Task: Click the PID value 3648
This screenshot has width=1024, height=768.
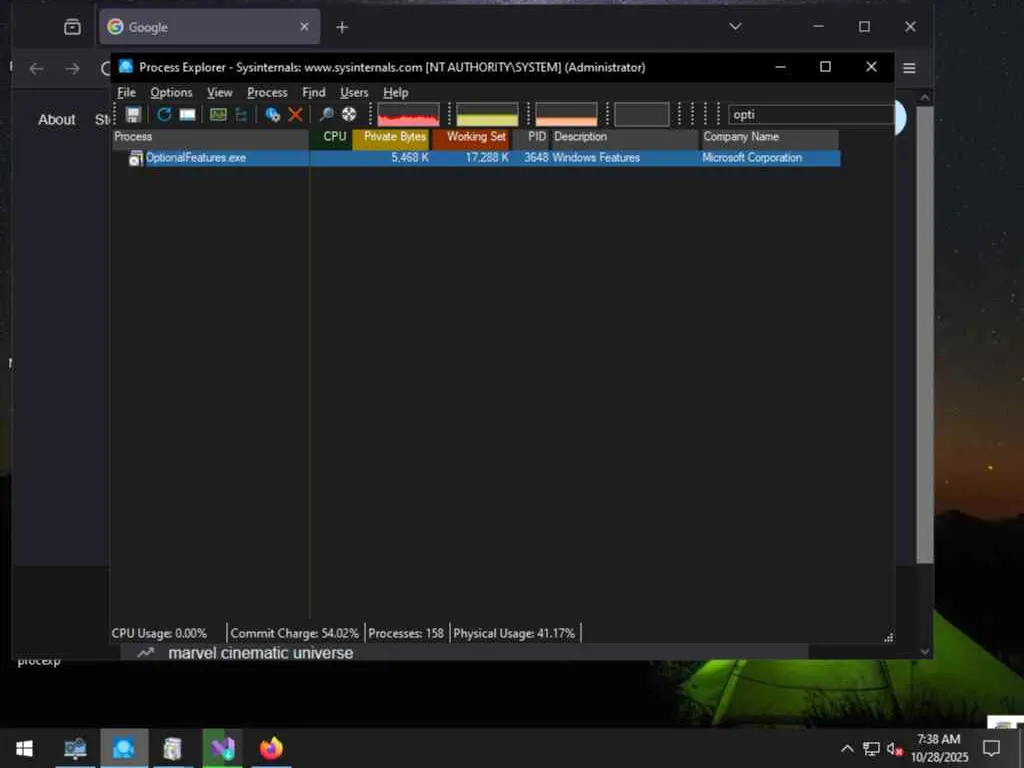Action: coord(536,158)
